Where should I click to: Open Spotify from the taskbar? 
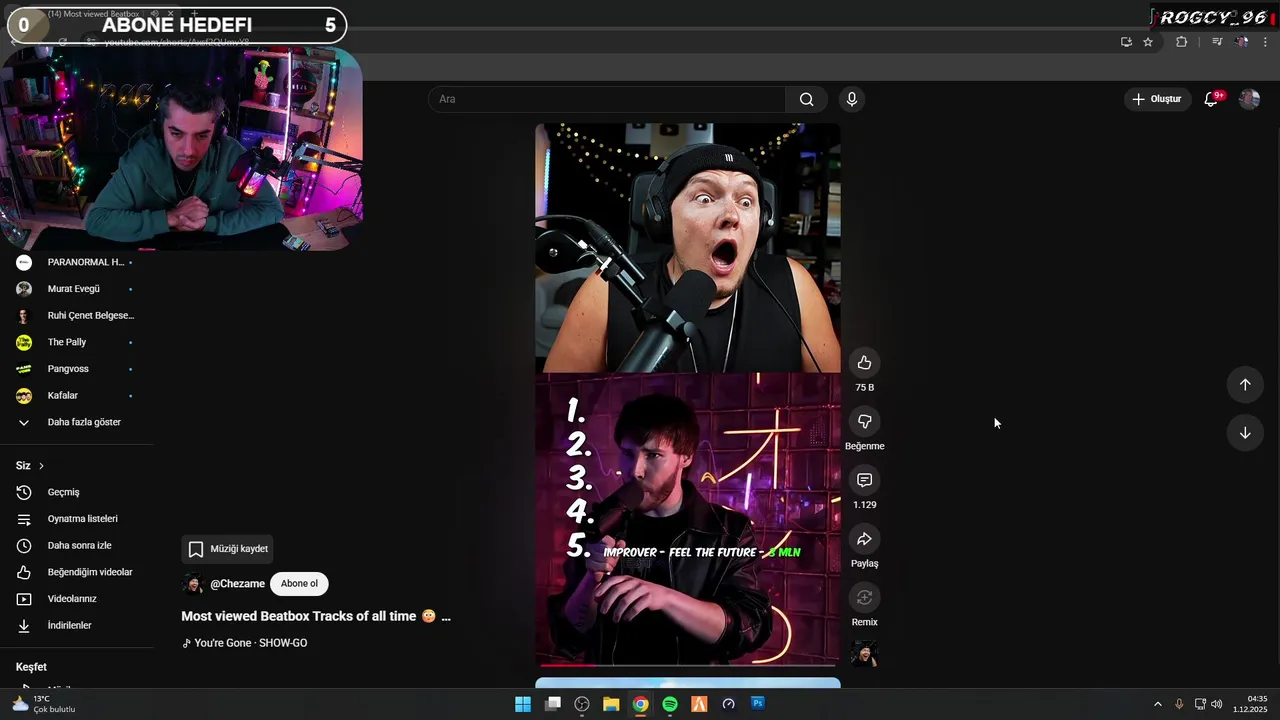[x=670, y=704]
